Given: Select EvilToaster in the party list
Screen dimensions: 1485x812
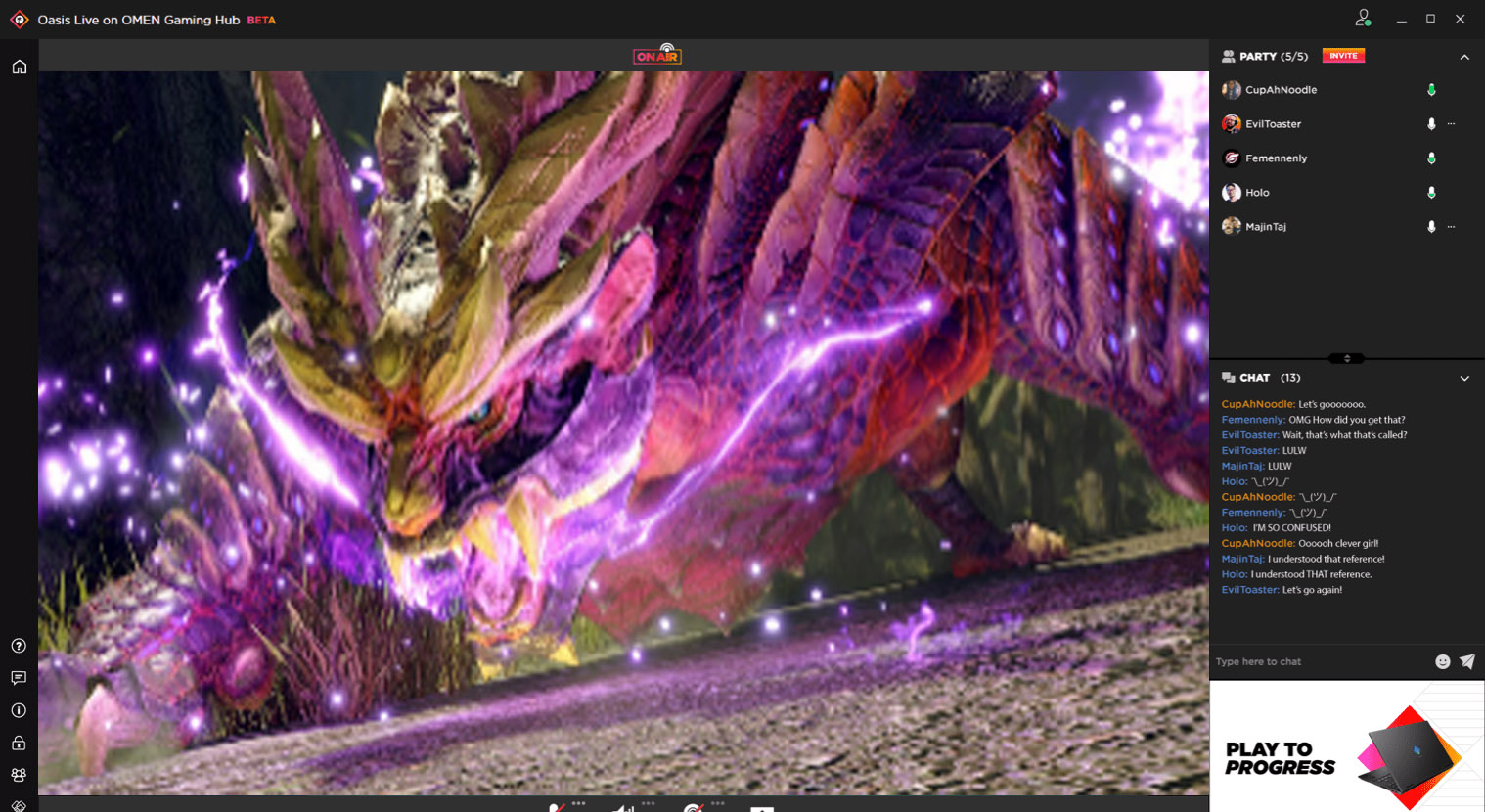Looking at the screenshot, I should pyautogui.click(x=1273, y=124).
